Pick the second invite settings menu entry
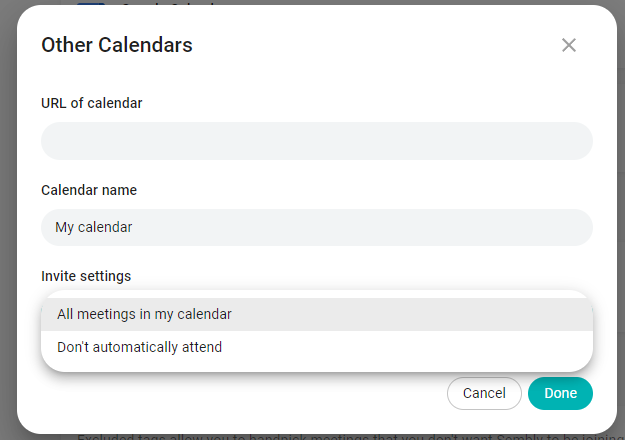This screenshot has height=440, width=625. 139,348
